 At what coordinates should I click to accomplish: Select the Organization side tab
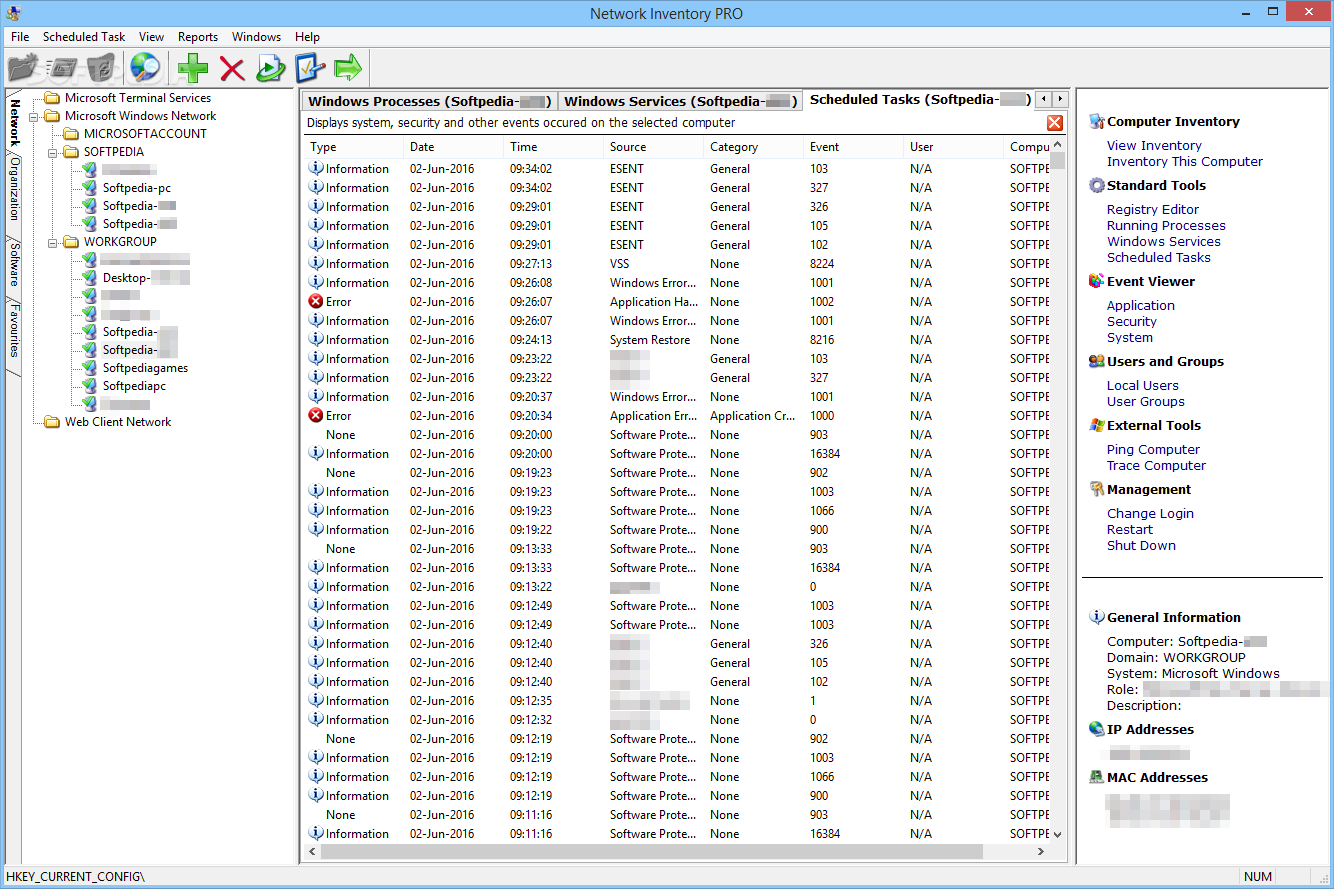(14, 190)
